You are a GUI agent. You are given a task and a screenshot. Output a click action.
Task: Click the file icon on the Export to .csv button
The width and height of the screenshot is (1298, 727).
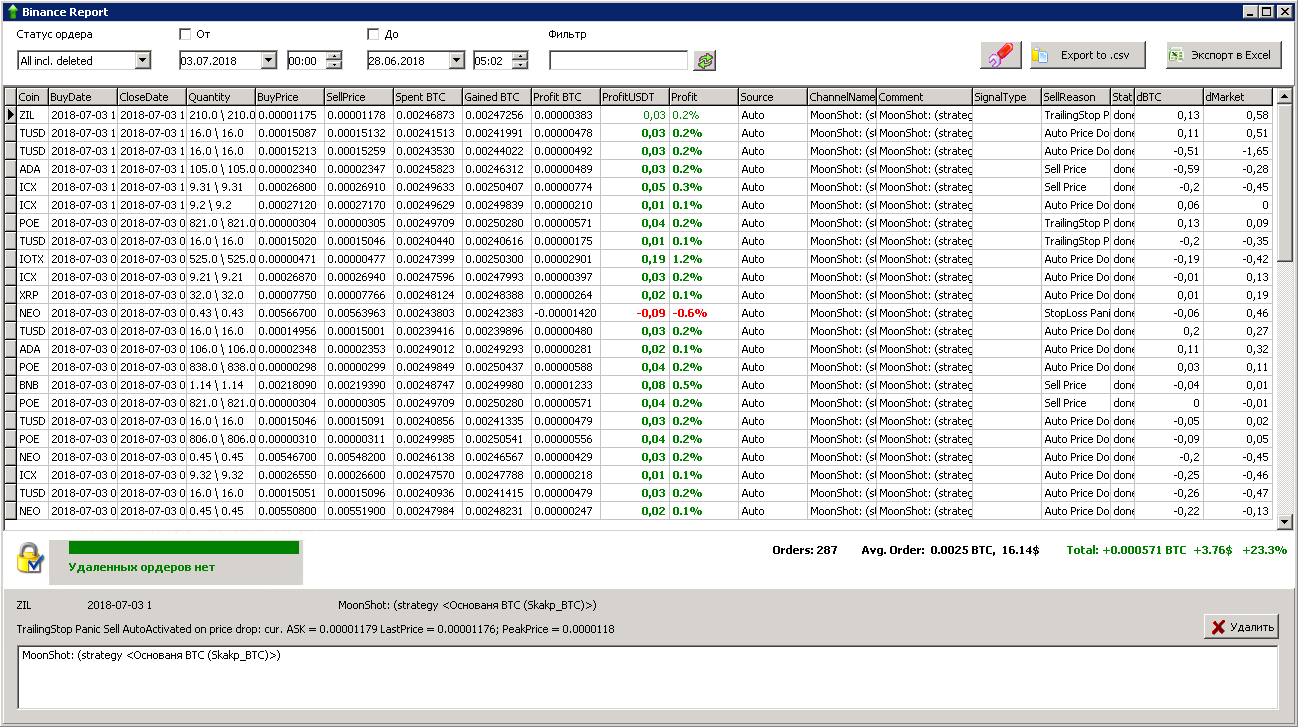[1040, 56]
